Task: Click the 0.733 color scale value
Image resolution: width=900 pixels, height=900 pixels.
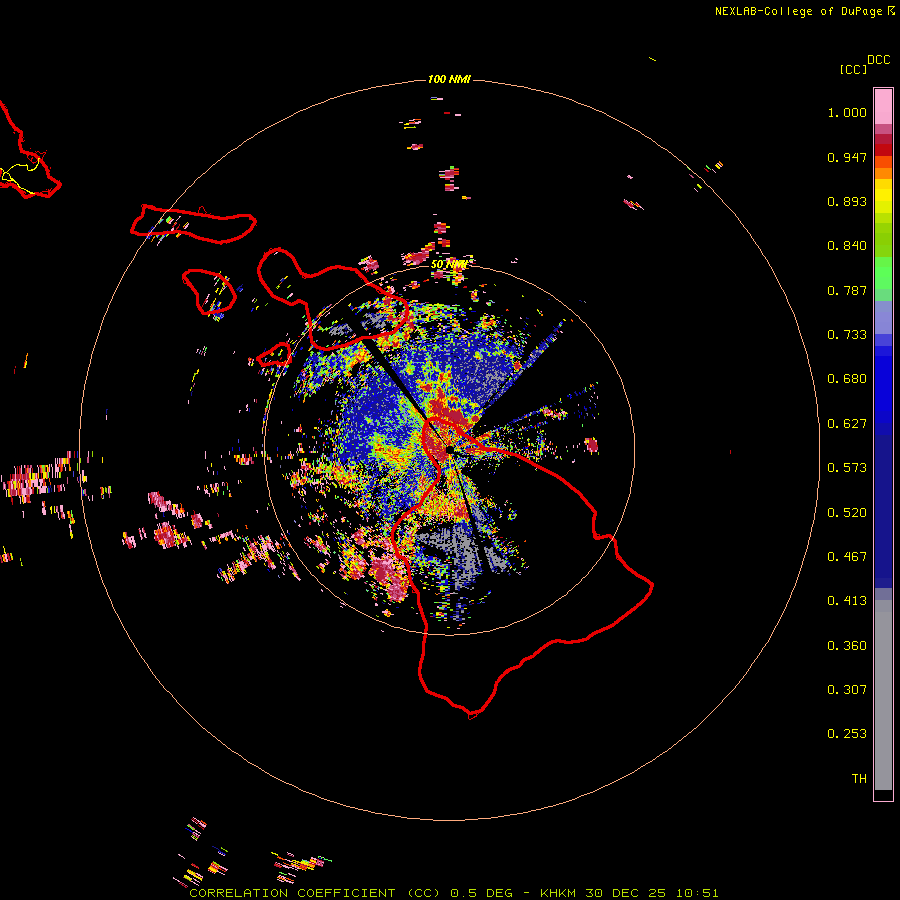Action: (x=847, y=335)
